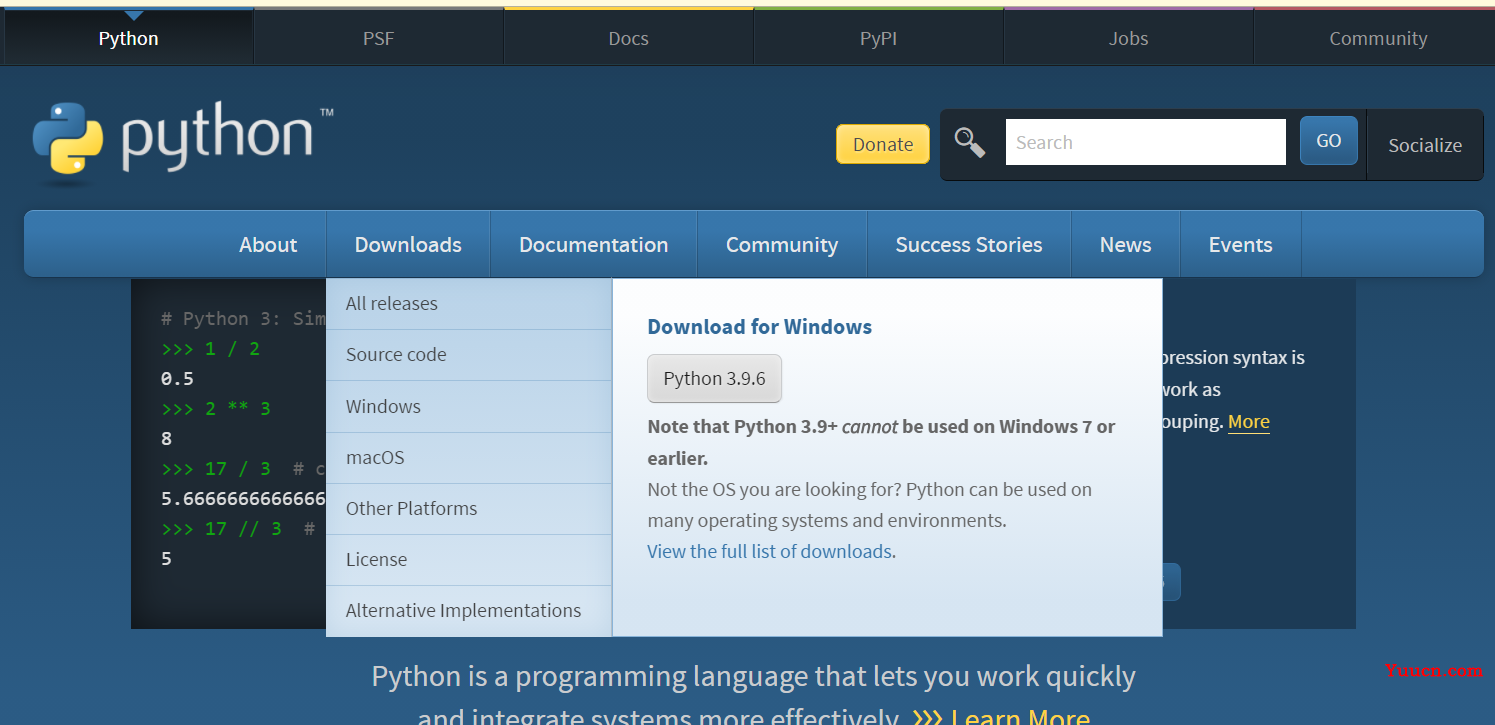This screenshot has height=725, width=1495.
Task: Switch to the Docs top tab
Action: [629, 38]
